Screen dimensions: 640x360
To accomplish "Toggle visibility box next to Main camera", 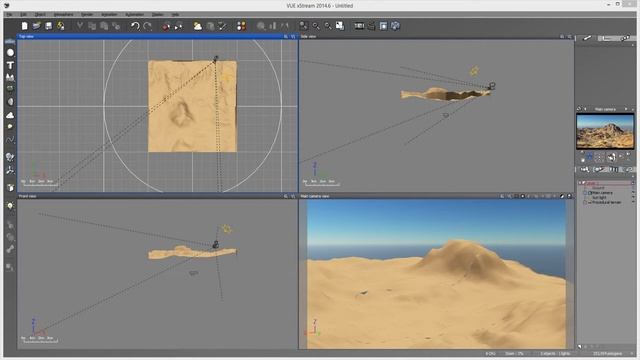I will (x=585, y=193).
